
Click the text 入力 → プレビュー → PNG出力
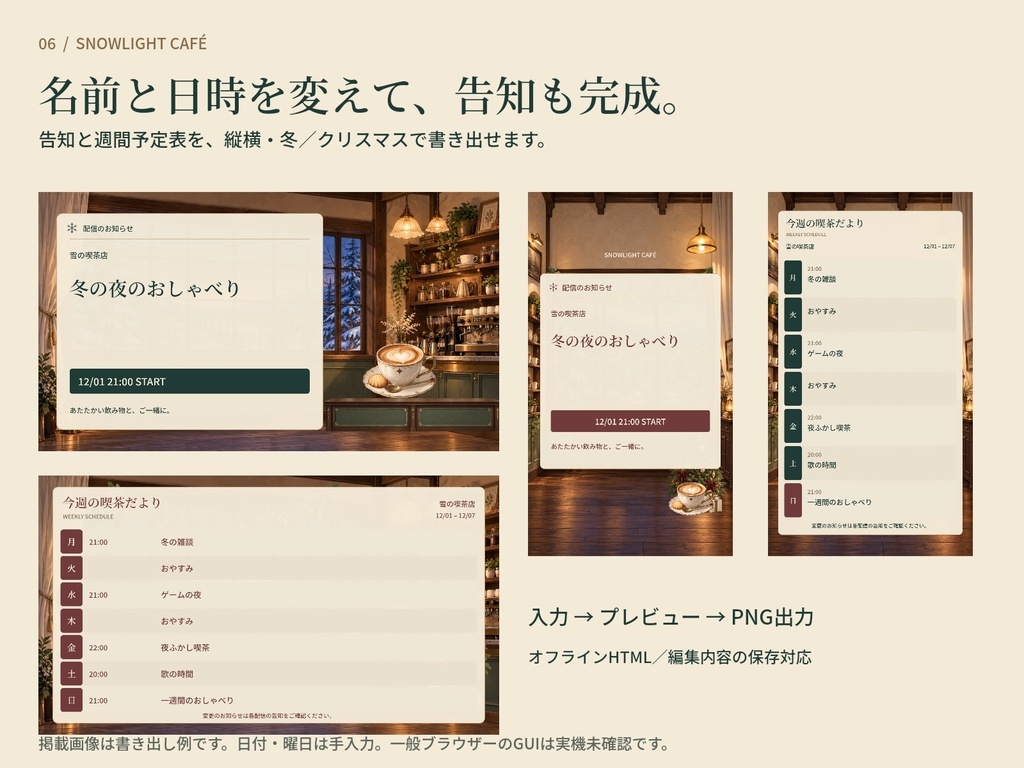[x=671, y=617]
